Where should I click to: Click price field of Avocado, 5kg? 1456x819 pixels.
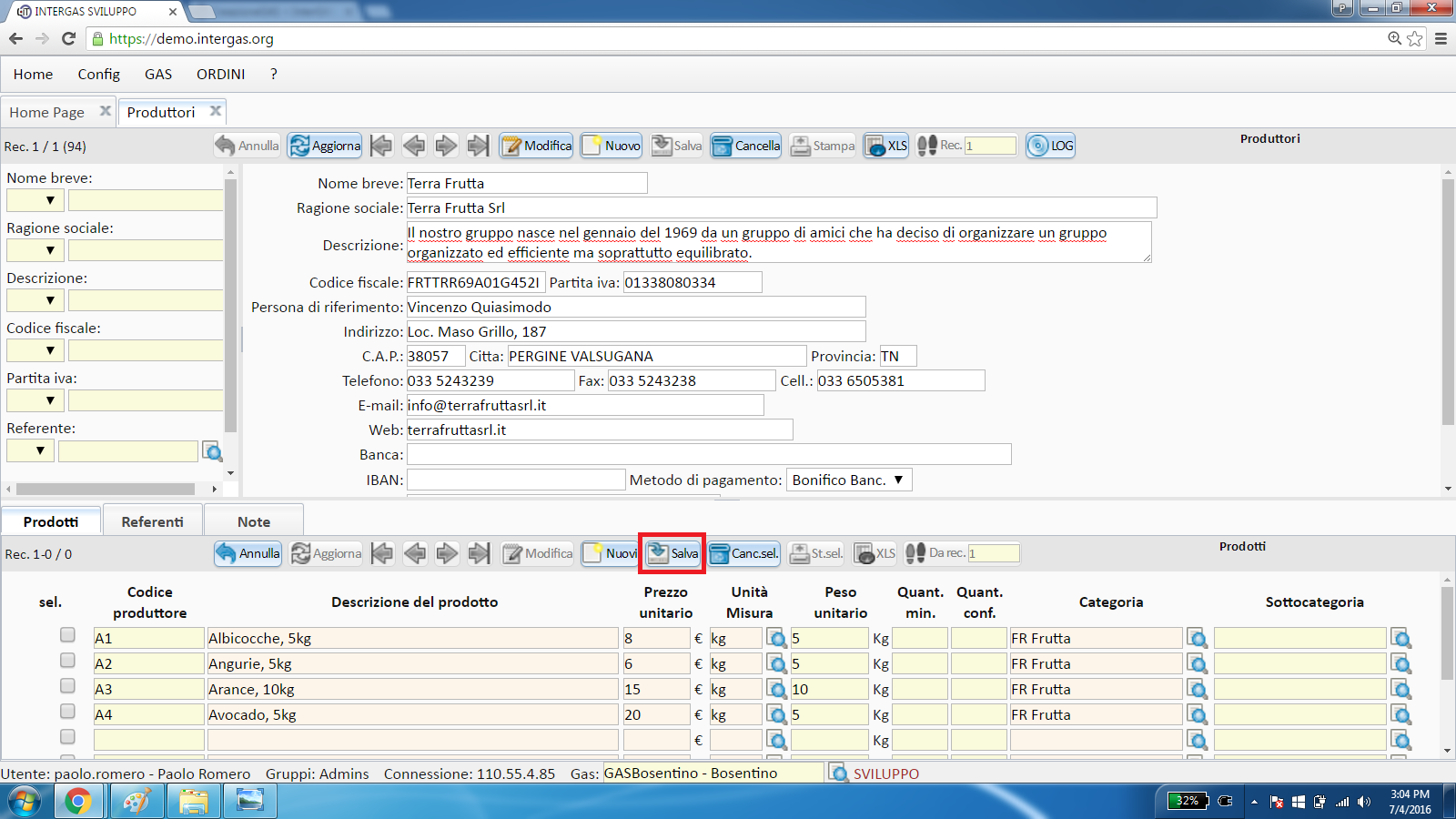click(656, 714)
